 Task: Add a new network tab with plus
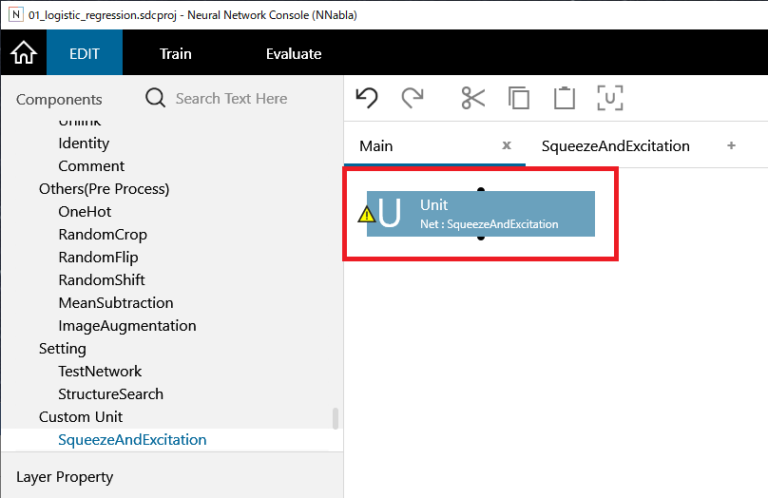point(731,146)
